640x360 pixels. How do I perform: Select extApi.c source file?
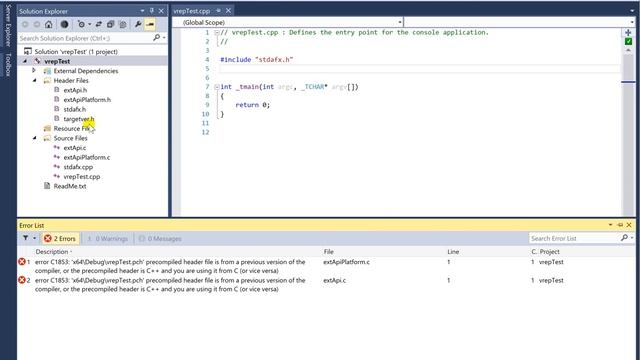tap(75, 148)
